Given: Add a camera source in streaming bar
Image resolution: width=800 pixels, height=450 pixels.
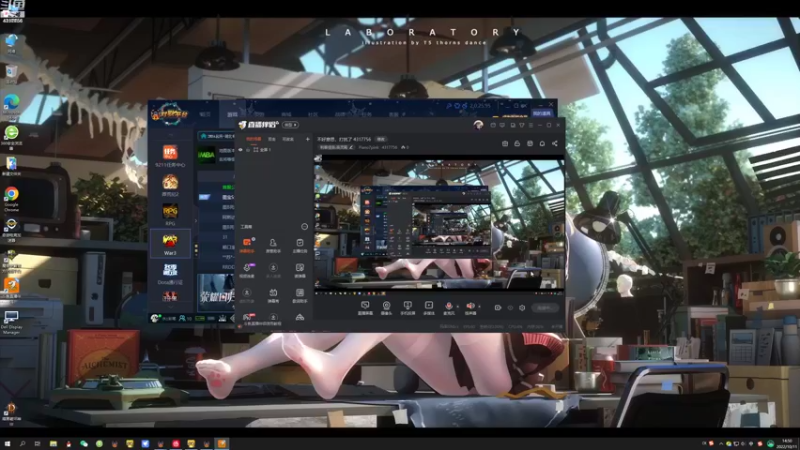Looking at the screenshot, I should click(x=386, y=308).
